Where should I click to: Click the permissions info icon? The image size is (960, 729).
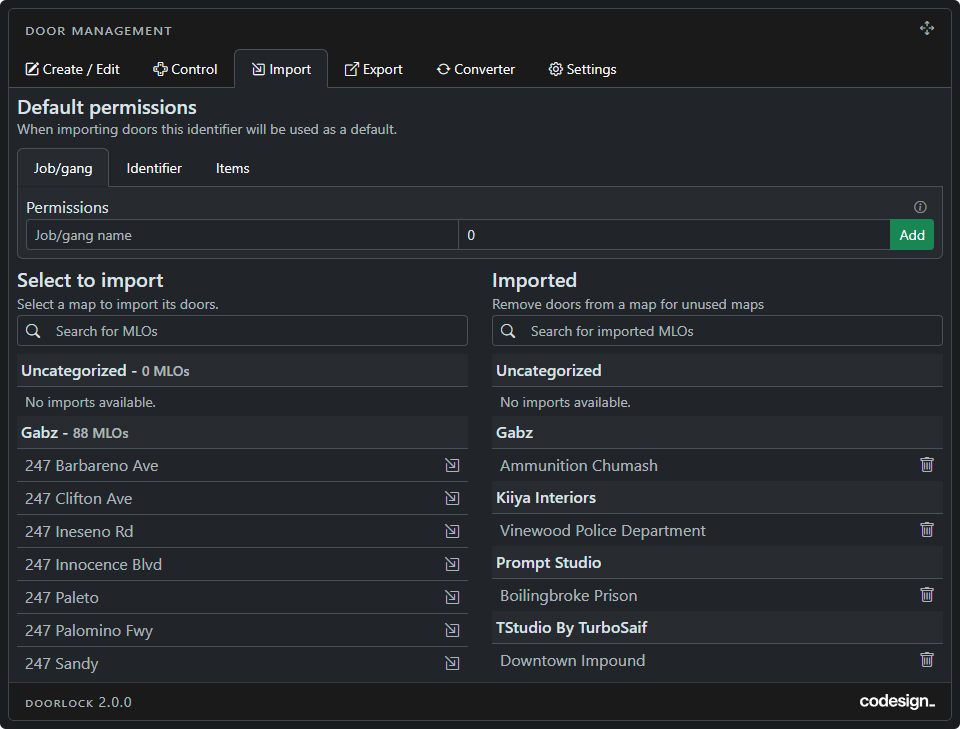pyautogui.click(x=920, y=208)
